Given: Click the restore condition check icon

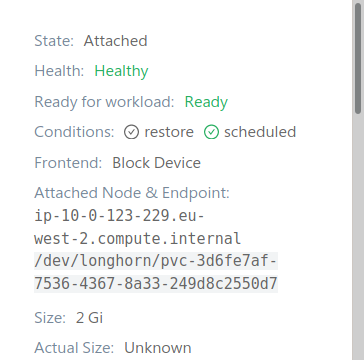Looking at the screenshot, I should [x=131, y=132].
